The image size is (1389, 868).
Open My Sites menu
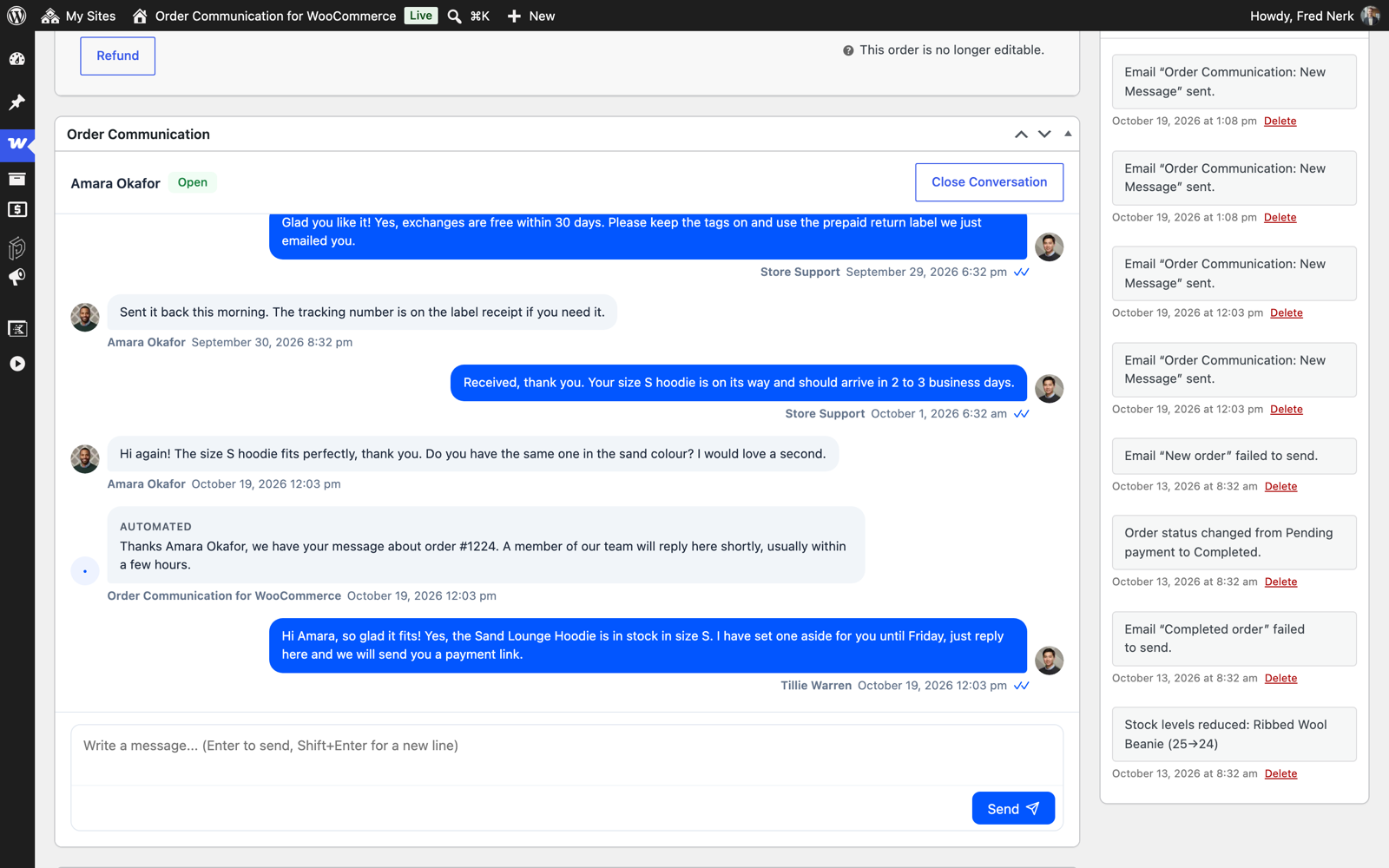(x=78, y=16)
